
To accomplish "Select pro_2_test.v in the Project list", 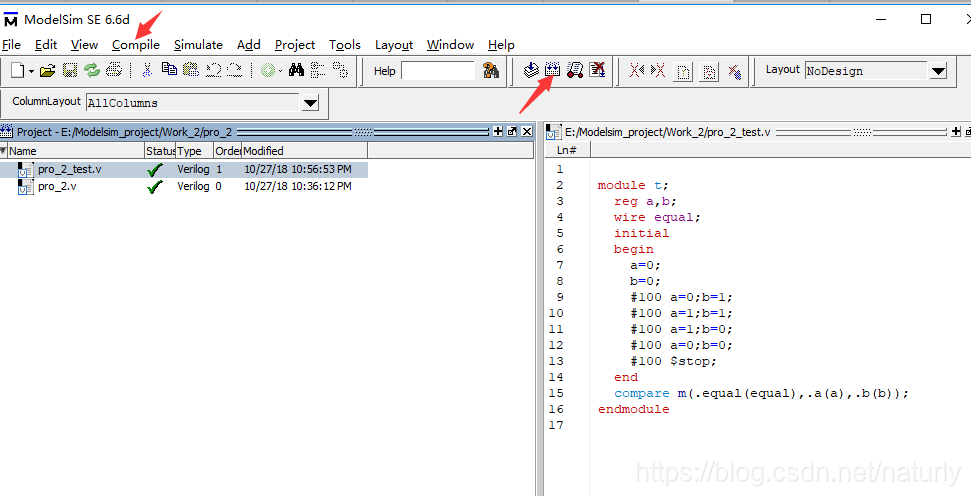I will pos(69,169).
